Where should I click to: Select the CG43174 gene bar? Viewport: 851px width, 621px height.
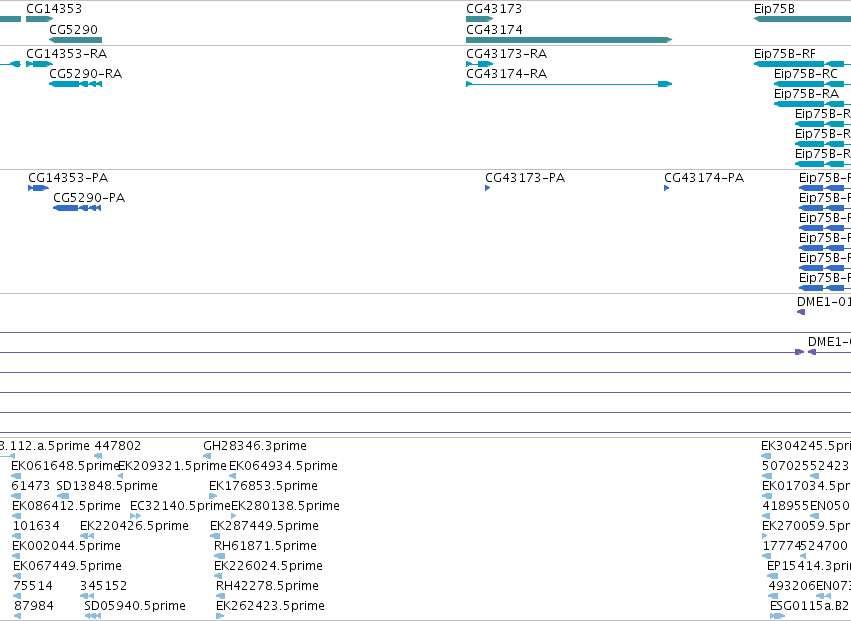[569, 40]
